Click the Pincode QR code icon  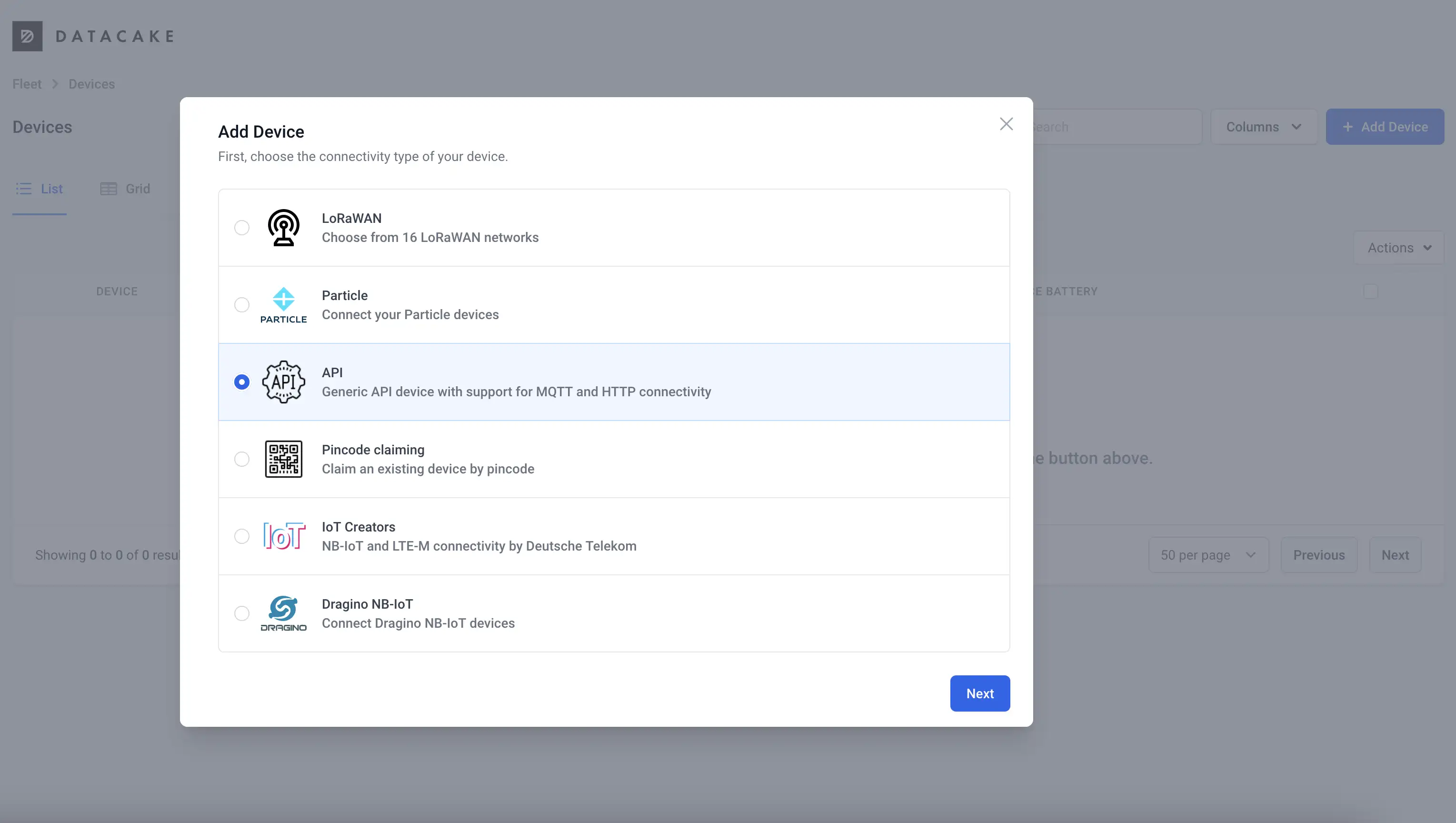coord(283,459)
